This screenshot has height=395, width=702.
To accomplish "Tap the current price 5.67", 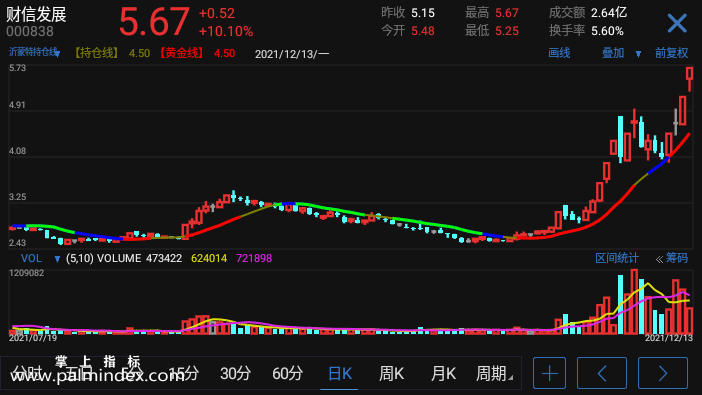I will point(154,21).
